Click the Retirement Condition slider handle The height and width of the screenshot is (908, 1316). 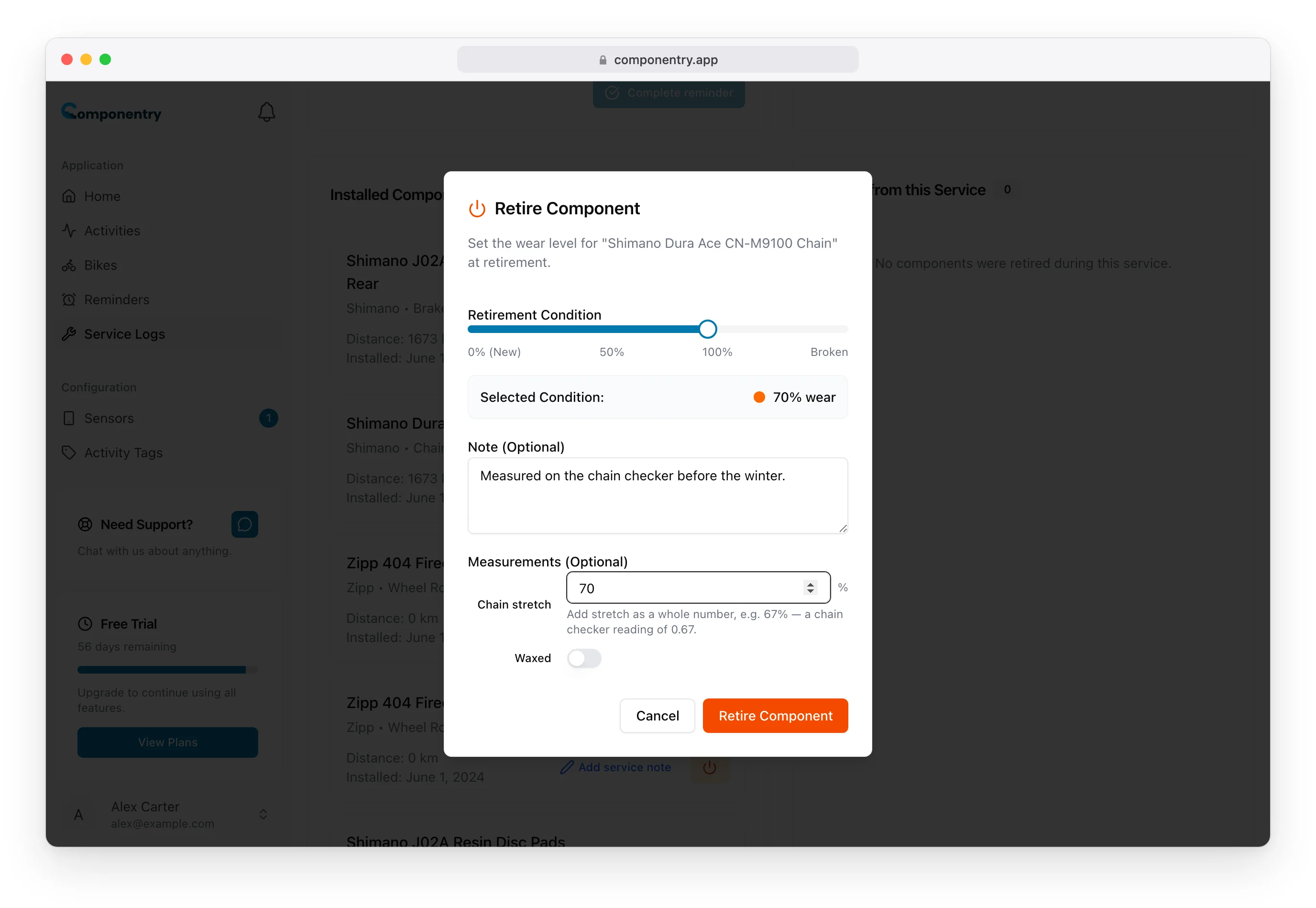pyautogui.click(x=707, y=329)
